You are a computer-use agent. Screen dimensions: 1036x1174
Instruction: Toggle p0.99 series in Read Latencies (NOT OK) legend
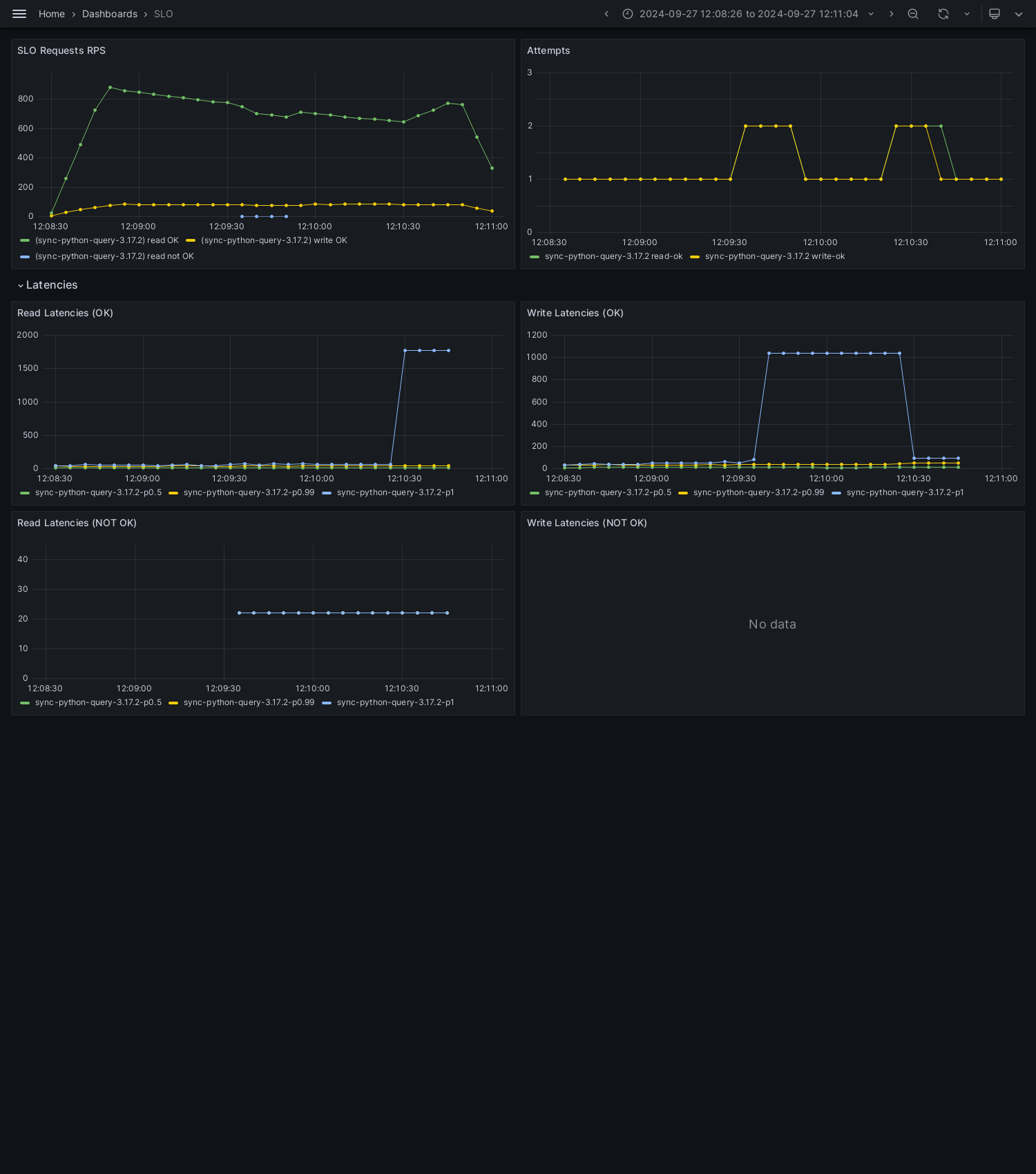tap(249, 702)
